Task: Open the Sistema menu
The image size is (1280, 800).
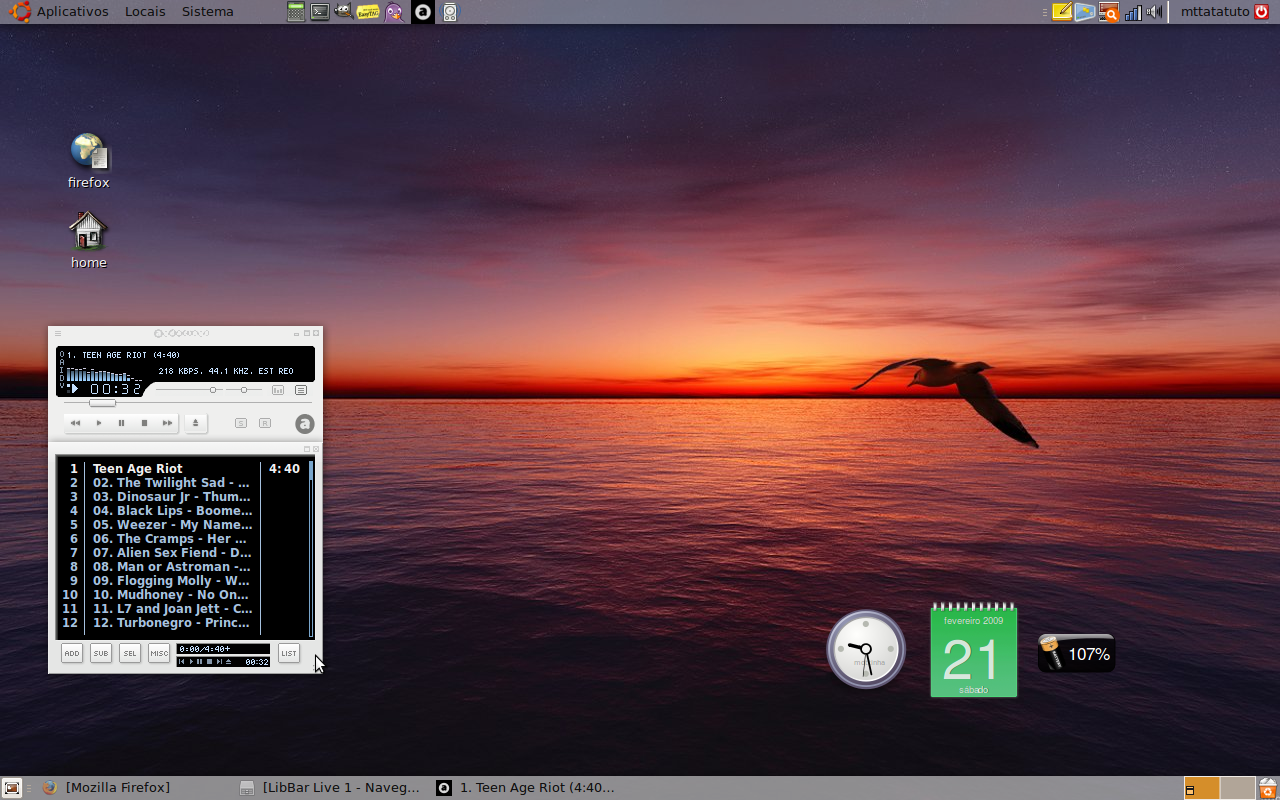Action: coord(207,12)
